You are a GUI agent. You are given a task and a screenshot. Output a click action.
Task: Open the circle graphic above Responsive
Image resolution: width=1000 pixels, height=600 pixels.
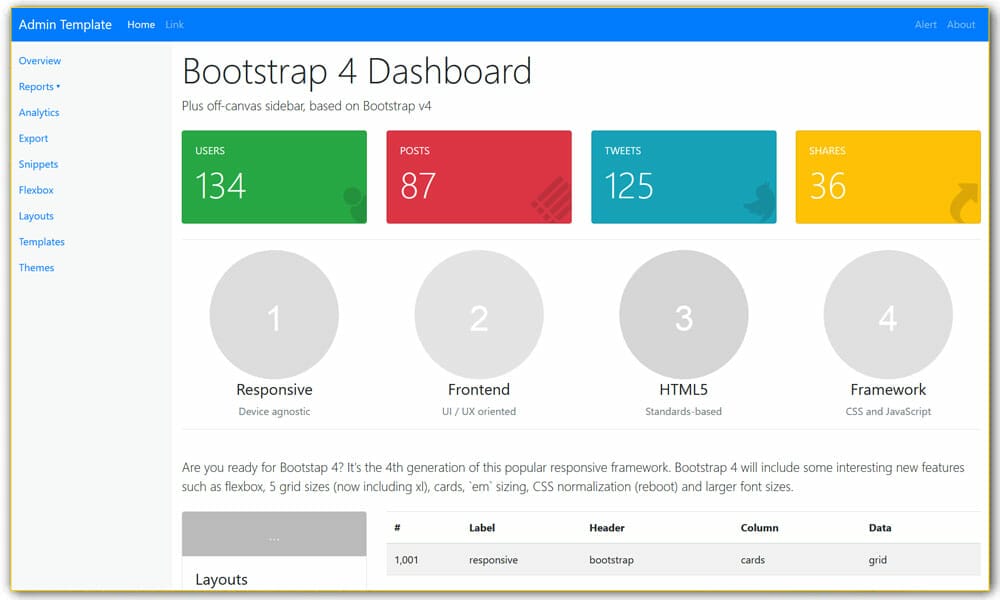274,313
